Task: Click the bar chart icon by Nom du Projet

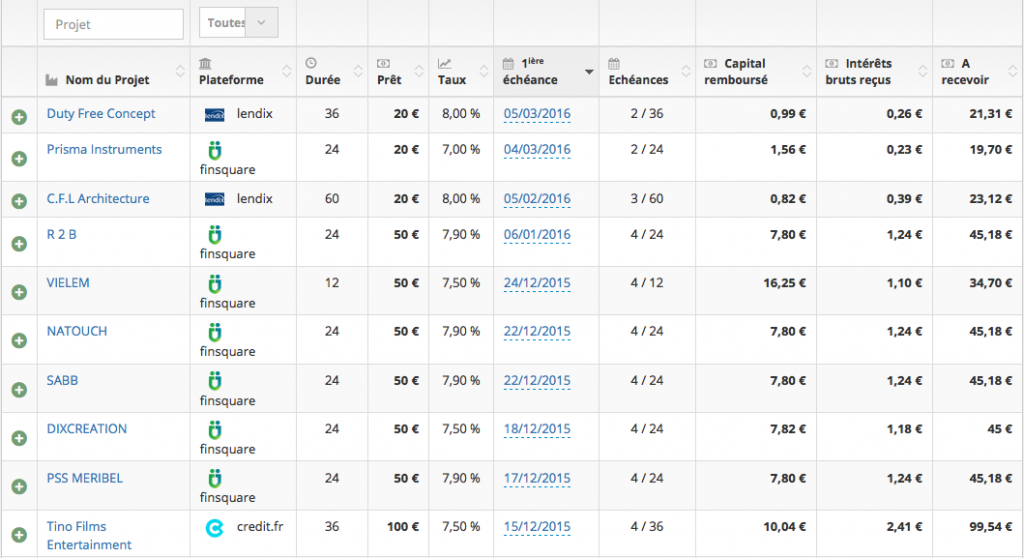Action: (x=52, y=80)
